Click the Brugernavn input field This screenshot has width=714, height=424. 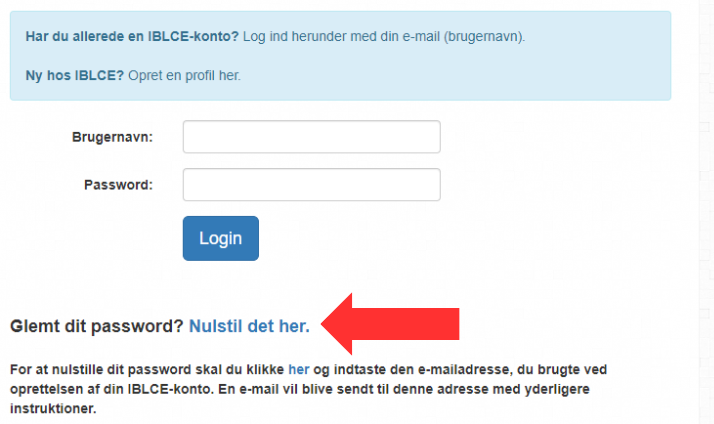pyautogui.click(x=311, y=137)
